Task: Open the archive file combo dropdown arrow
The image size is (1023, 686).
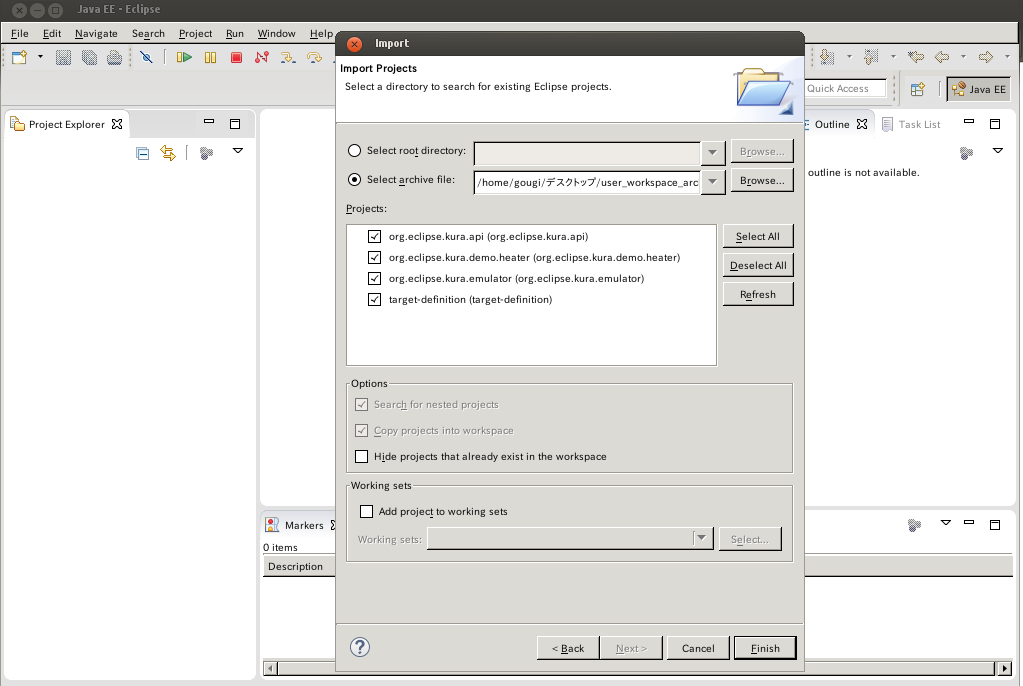Action: [712, 182]
